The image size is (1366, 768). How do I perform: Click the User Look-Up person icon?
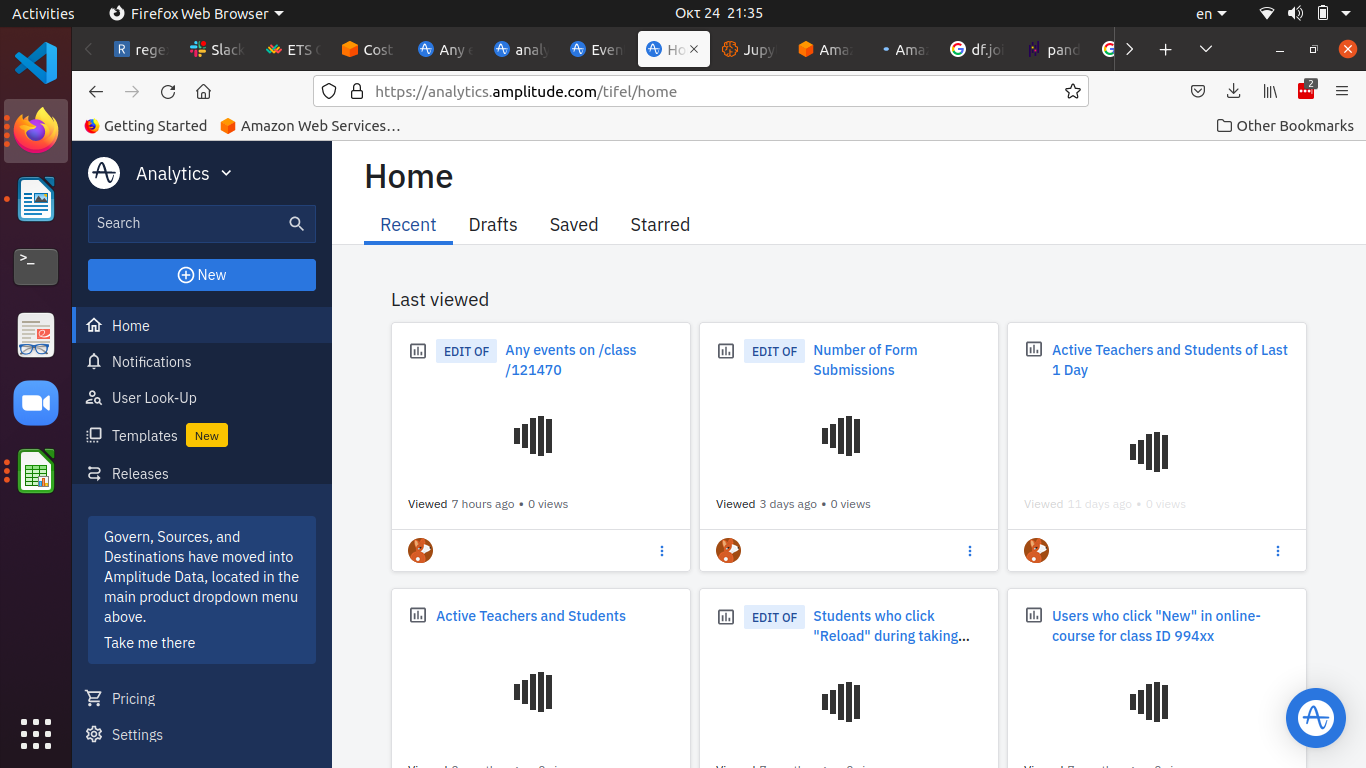tap(94, 397)
